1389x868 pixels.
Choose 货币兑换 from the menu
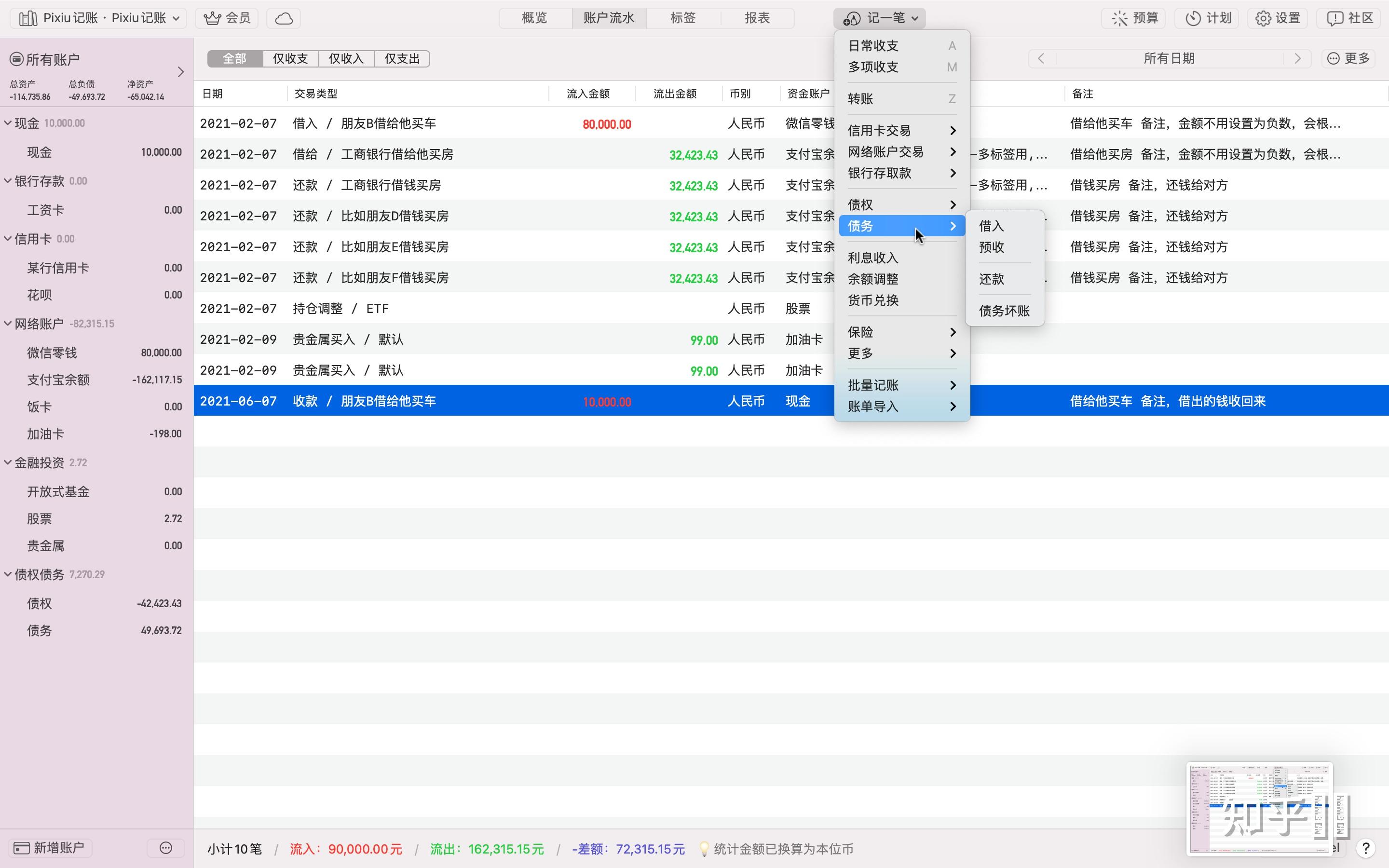tap(902, 301)
